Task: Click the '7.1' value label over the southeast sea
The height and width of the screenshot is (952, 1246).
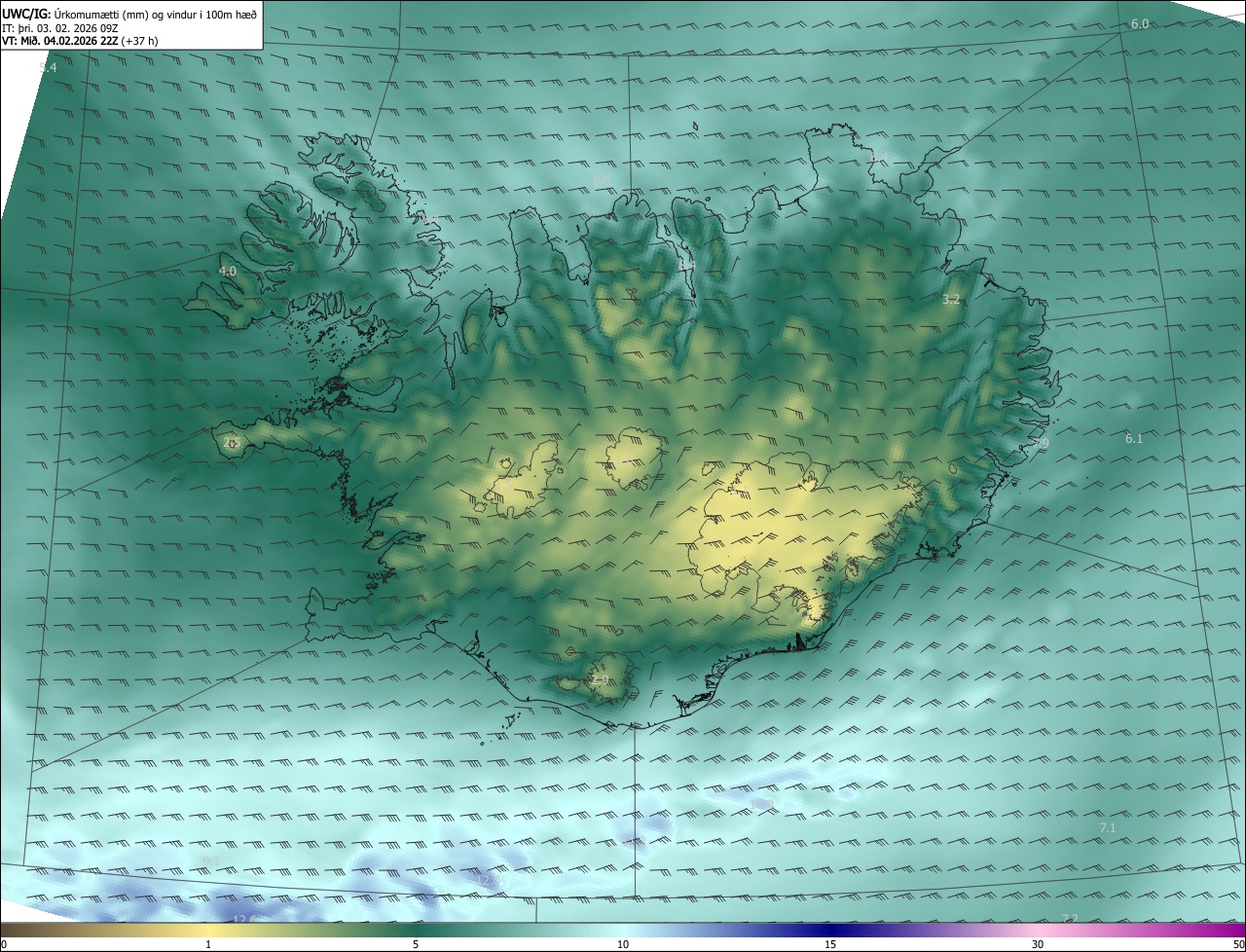Action: (1108, 827)
